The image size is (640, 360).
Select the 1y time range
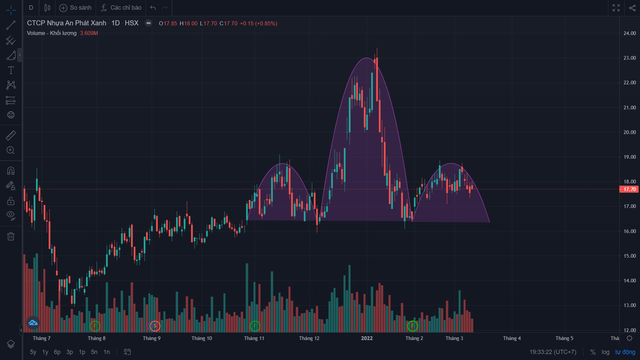click(45, 352)
